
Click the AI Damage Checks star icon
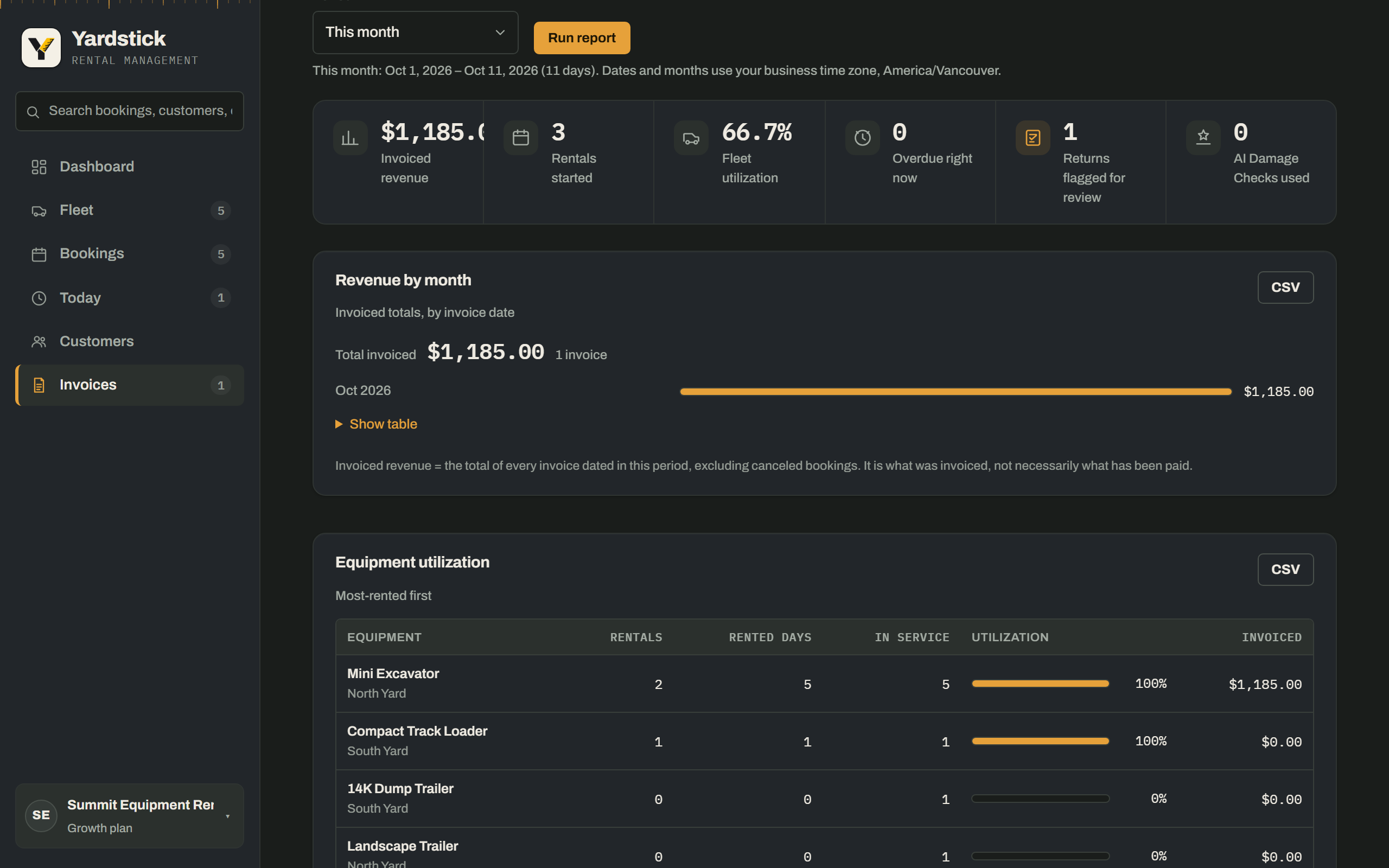(1203, 138)
